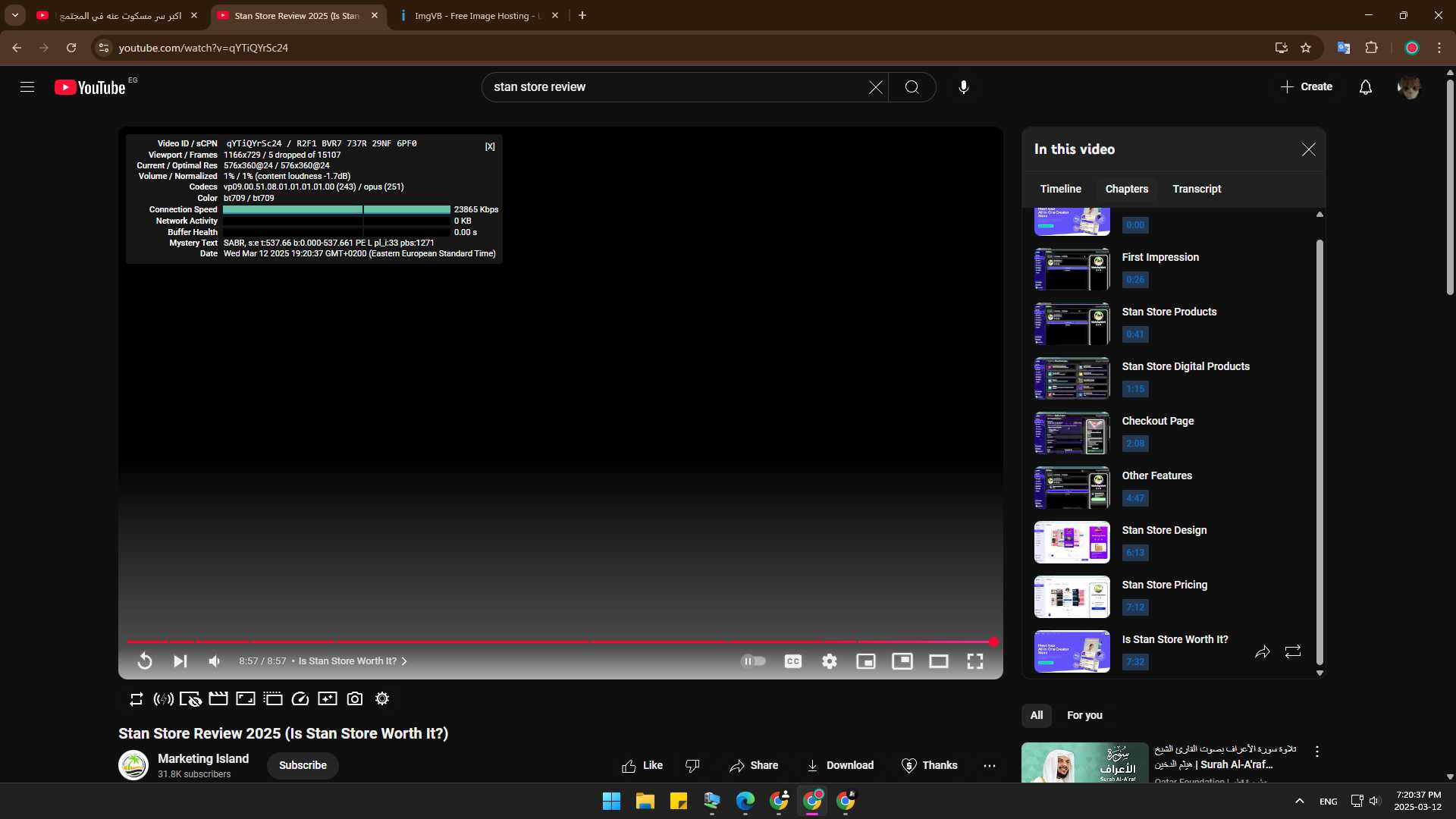Open player settings gear

coord(830,661)
